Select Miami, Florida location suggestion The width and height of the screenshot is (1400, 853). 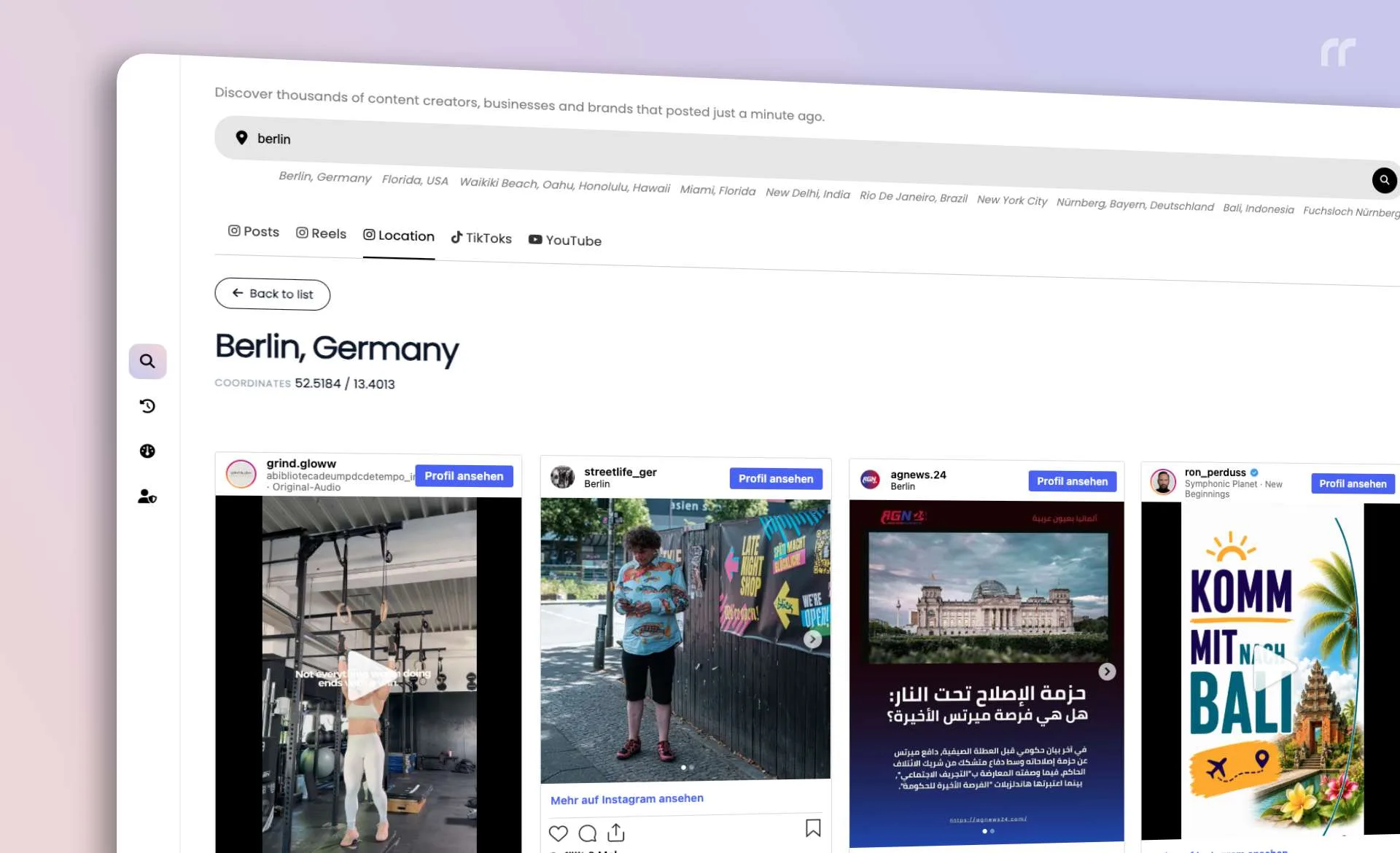click(717, 190)
